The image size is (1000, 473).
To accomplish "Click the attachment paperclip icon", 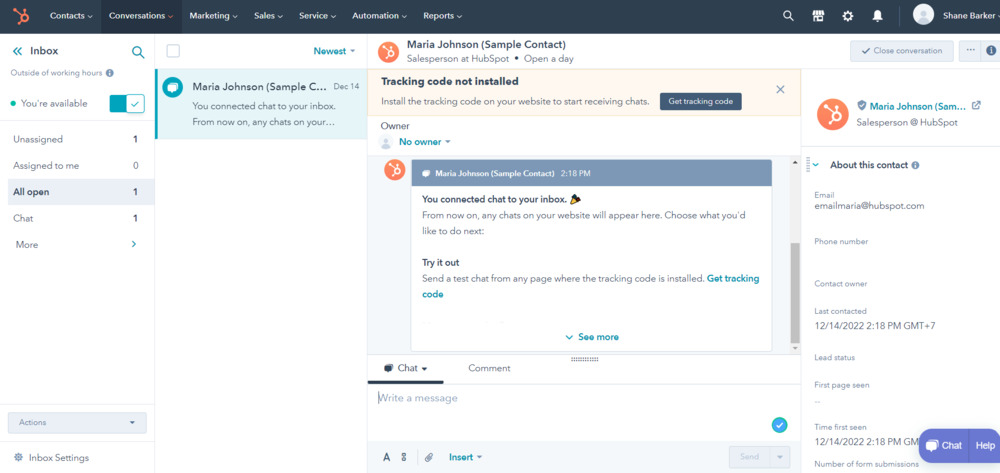I will [429, 457].
